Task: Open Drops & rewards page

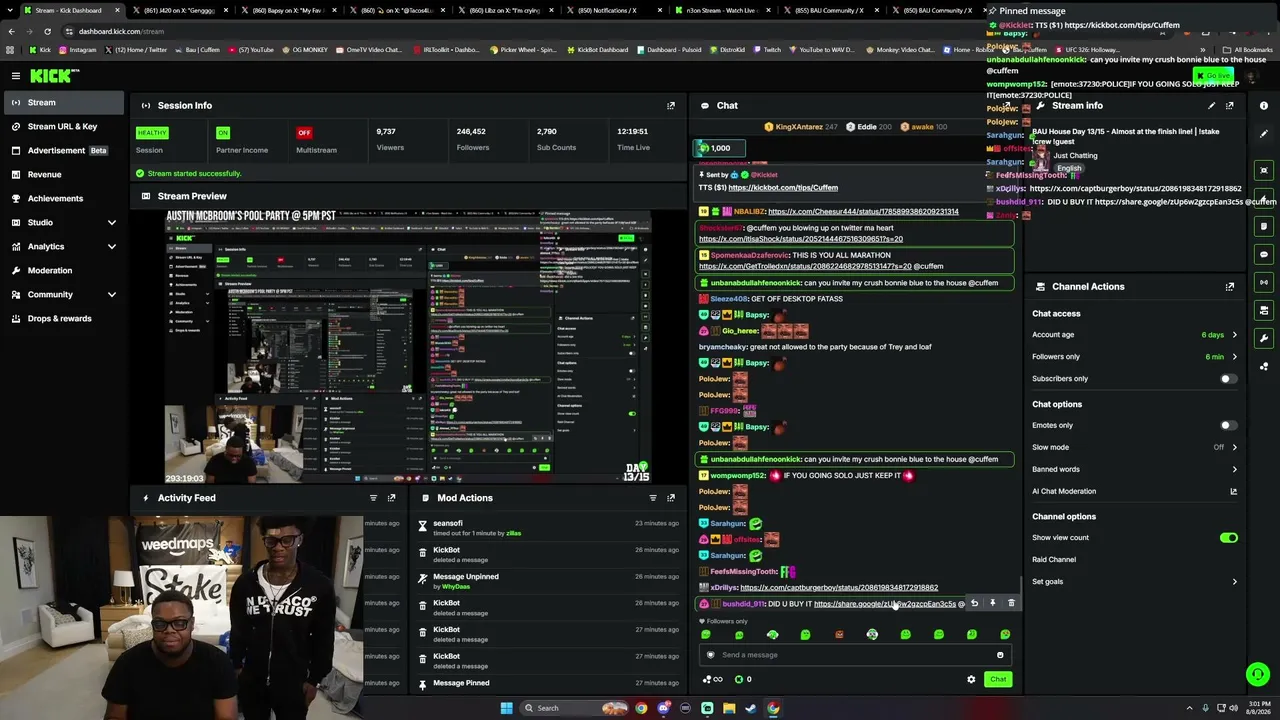Action: coord(62,318)
